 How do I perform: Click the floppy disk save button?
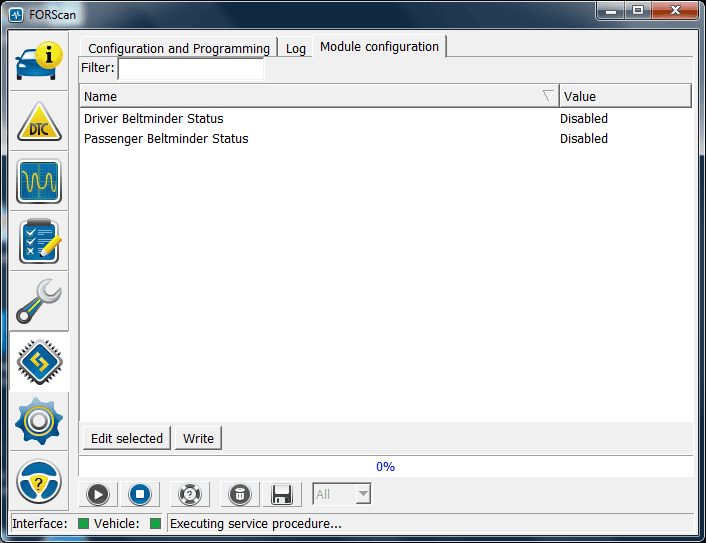tap(282, 494)
